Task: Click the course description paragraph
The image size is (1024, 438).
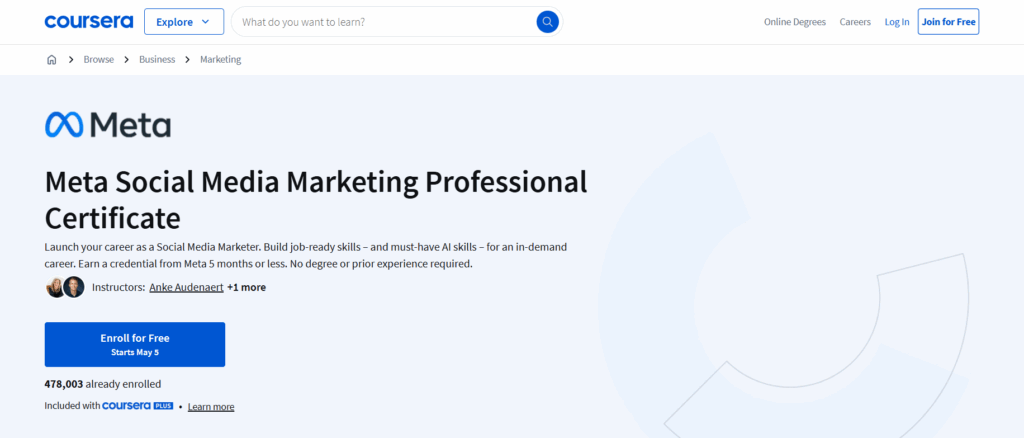Action: pos(306,256)
